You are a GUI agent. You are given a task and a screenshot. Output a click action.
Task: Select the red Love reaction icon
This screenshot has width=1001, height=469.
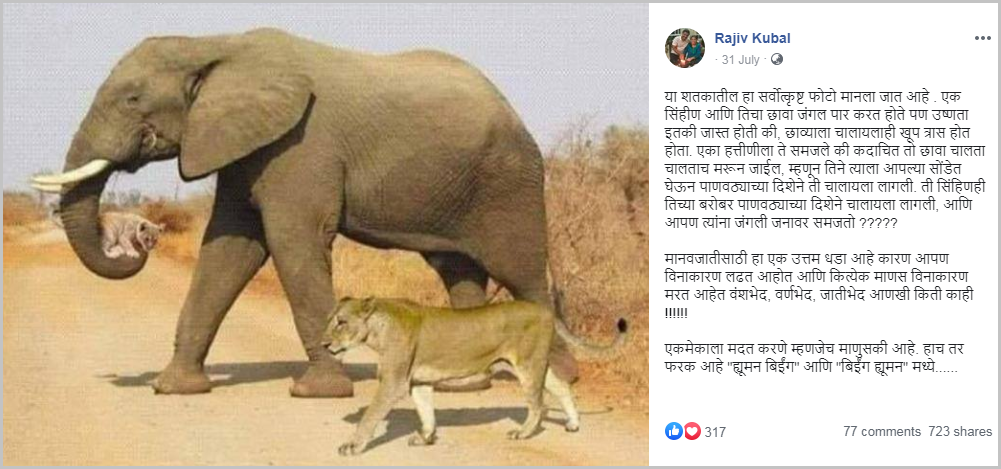click(x=692, y=431)
